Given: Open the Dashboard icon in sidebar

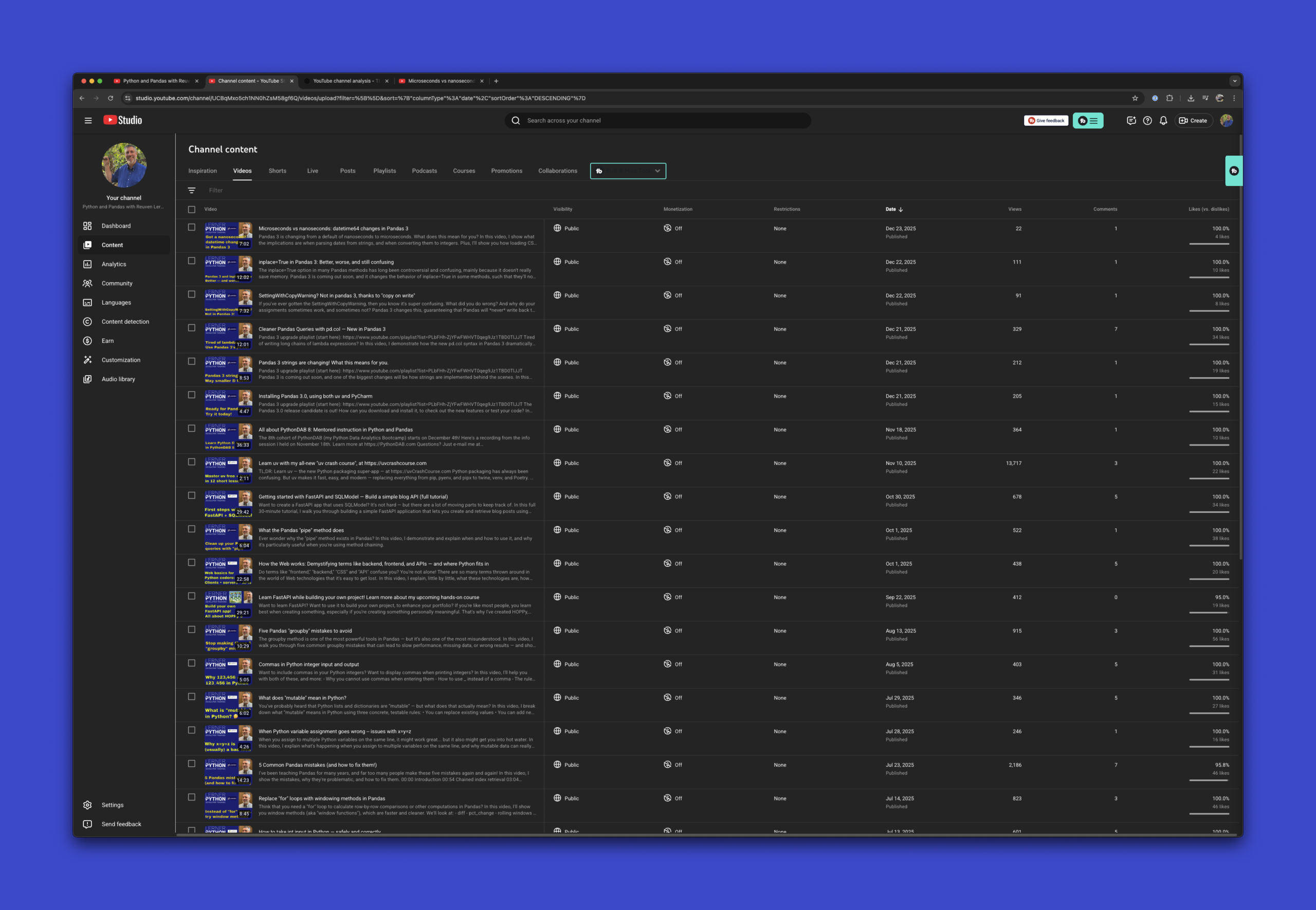Looking at the screenshot, I should coord(87,226).
